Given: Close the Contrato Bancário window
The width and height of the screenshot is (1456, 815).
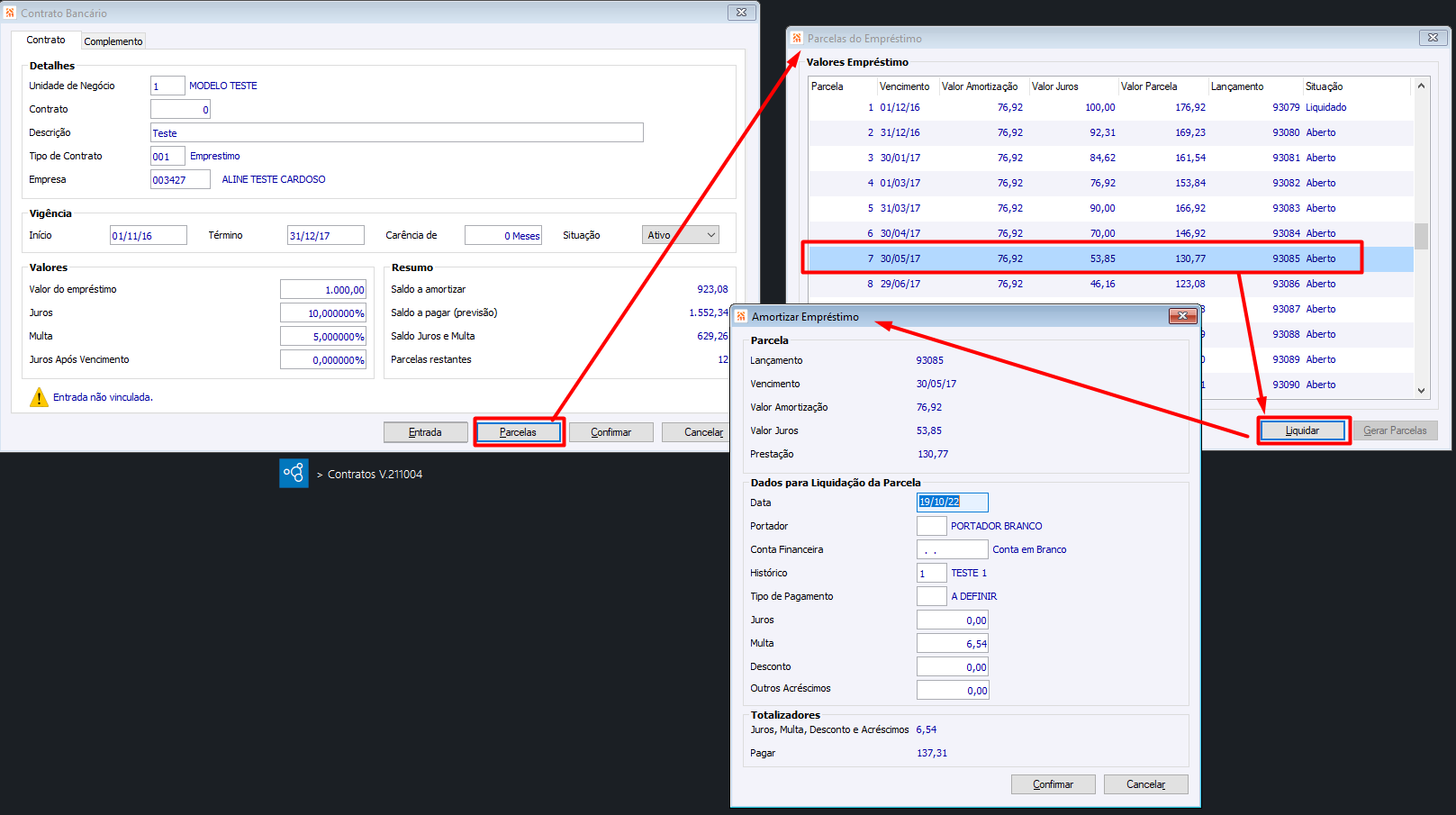Looking at the screenshot, I should (x=741, y=13).
